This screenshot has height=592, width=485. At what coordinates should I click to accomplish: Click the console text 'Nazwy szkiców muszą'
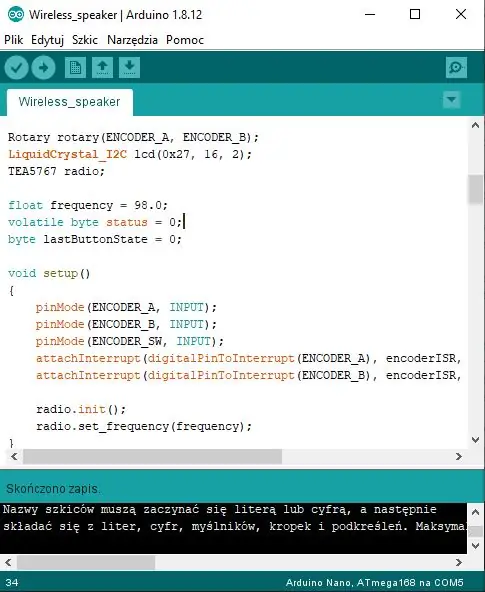point(69,510)
